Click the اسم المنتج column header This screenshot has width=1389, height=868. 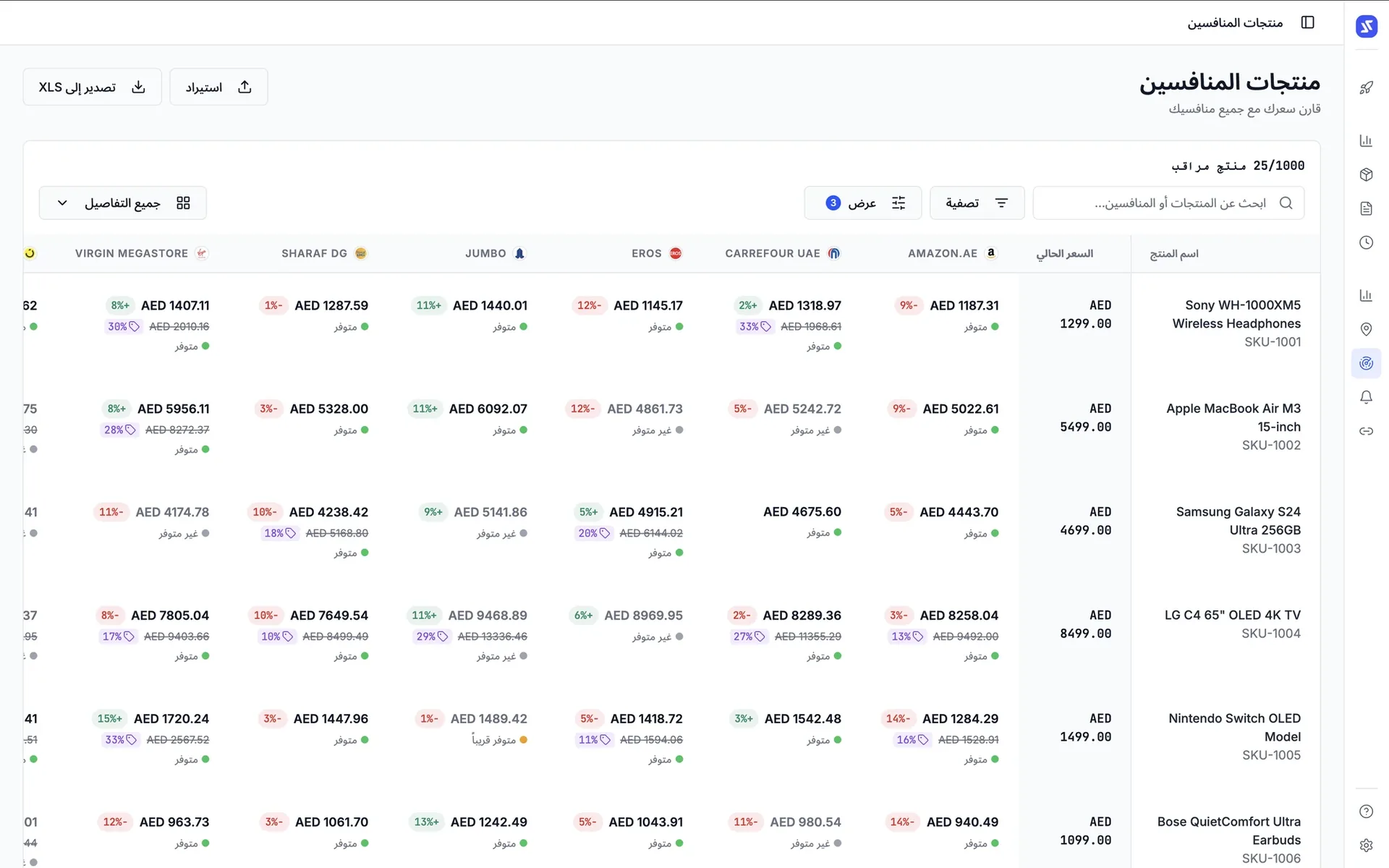tap(1174, 254)
